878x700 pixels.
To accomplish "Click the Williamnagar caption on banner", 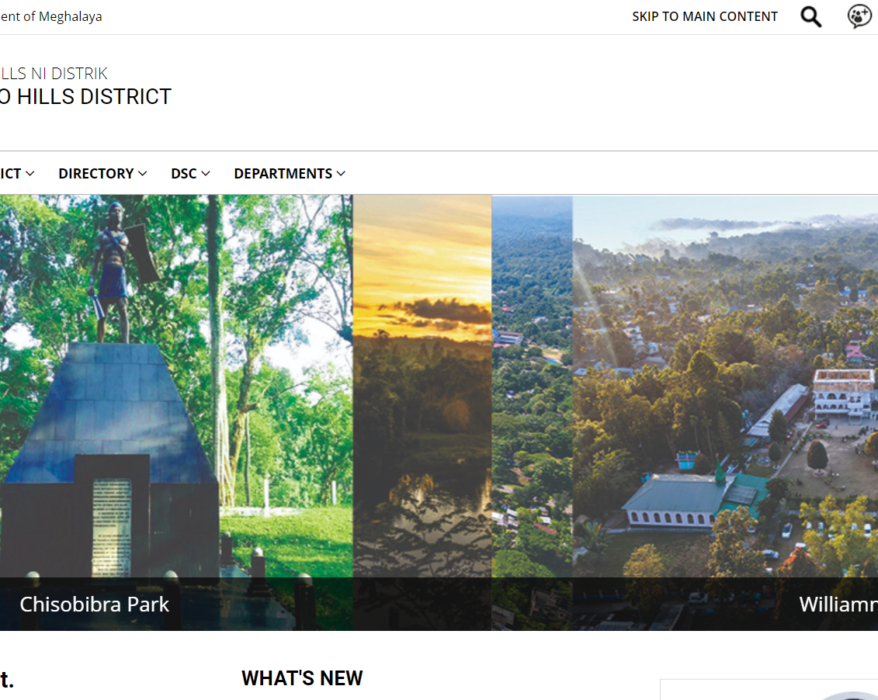I will coord(838,604).
